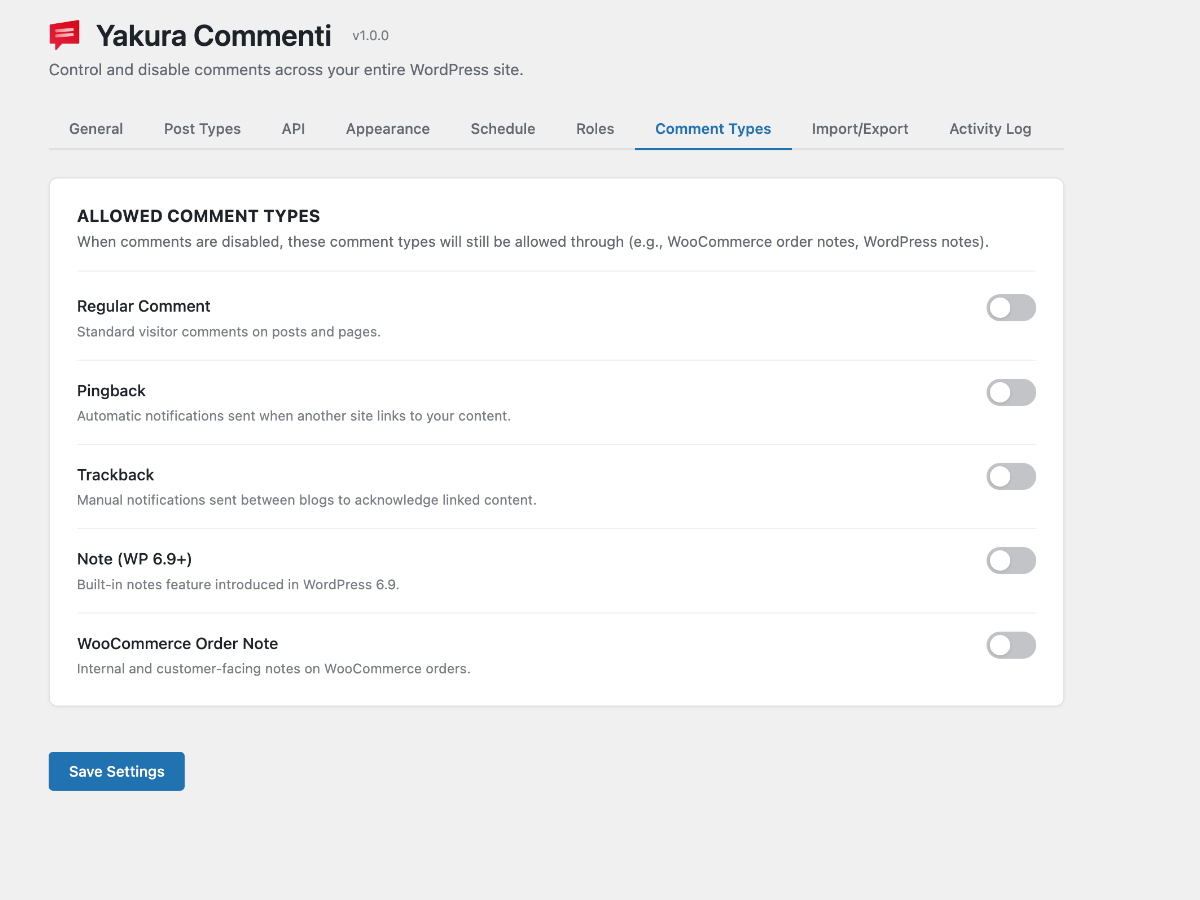Image resolution: width=1200 pixels, height=900 pixels.
Task: Select the Schedule tab
Action: [503, 129]
